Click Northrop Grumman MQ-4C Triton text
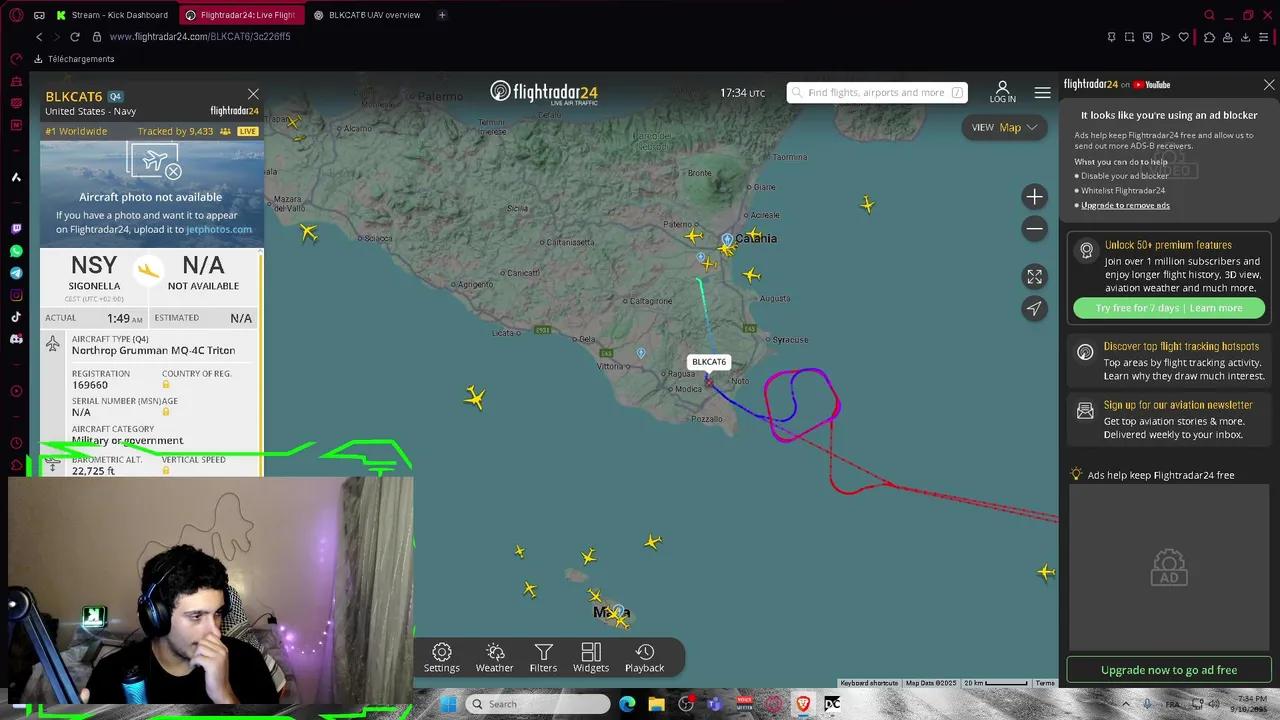 pyautogui.click(x=153, y=350)
